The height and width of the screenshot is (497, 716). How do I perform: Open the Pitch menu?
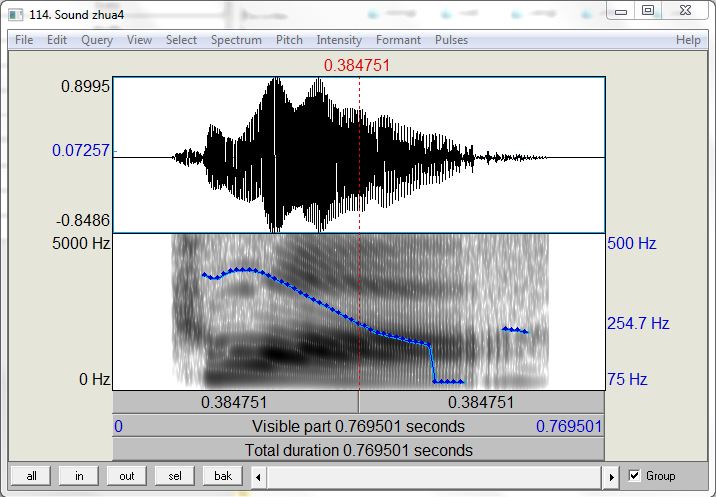(289, 40)
